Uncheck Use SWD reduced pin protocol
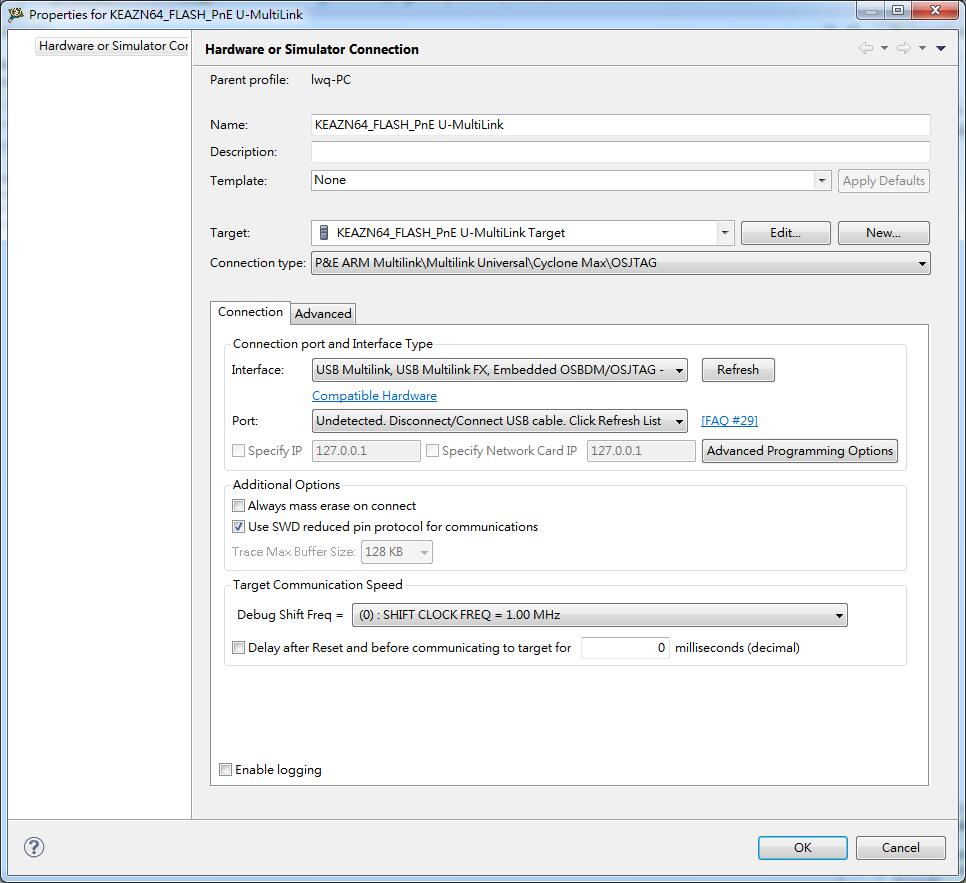This screenshot has height=883, width=966. click(238, 527)
